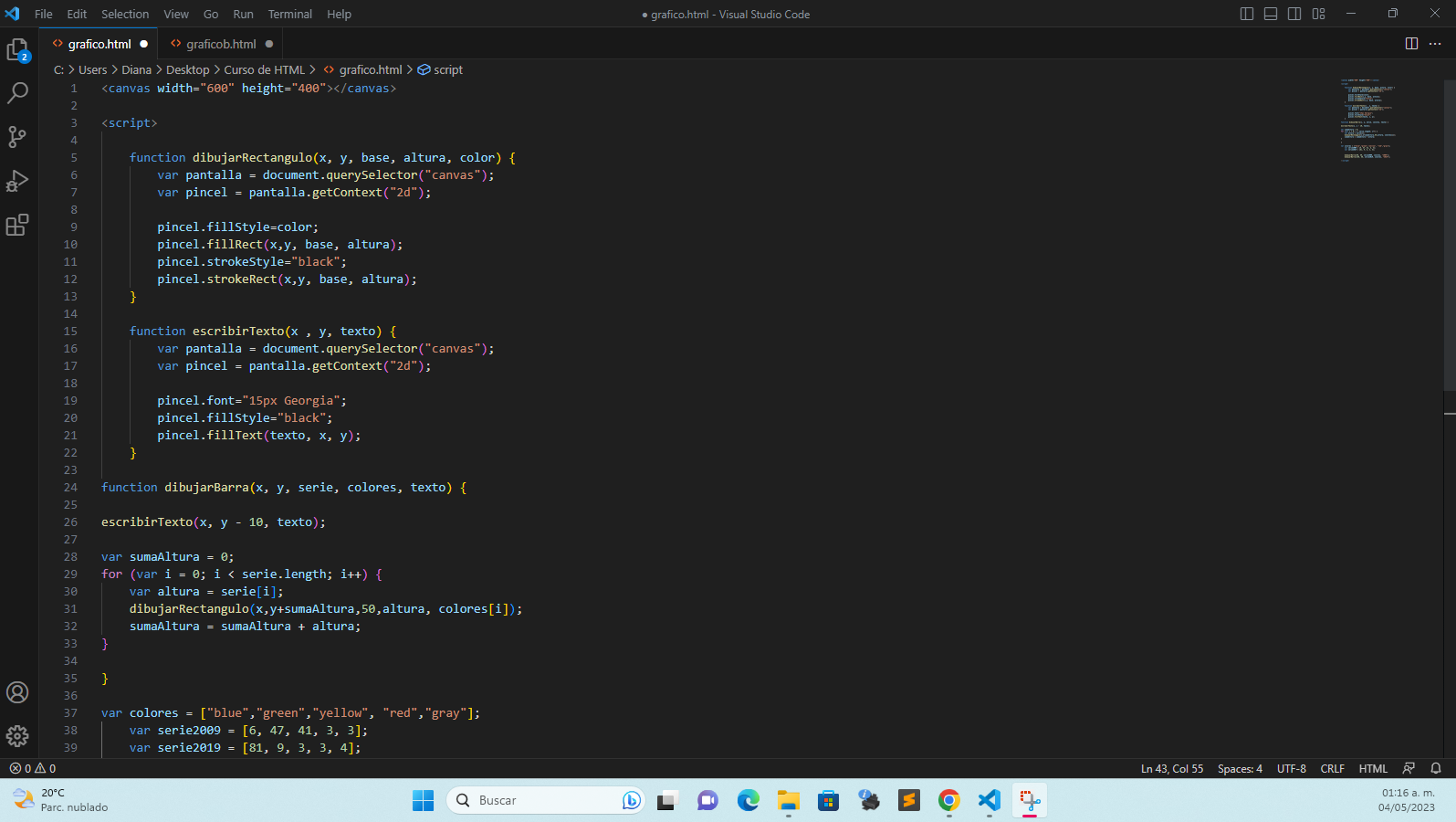Open the Windows Start button
Screen dimensions: 1456x822
pyautogui.click(x=423, y=800)
